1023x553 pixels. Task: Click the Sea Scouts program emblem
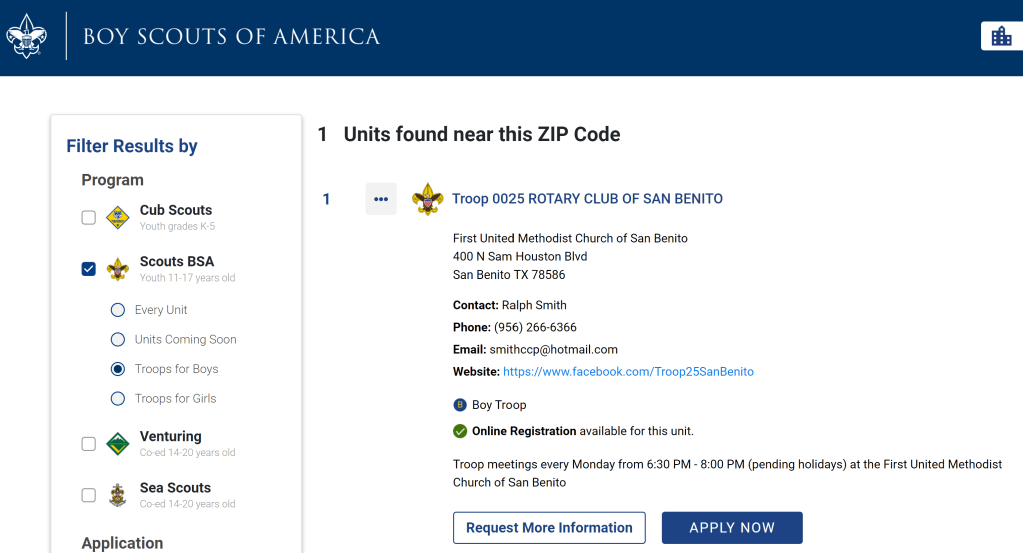point(118,495)
